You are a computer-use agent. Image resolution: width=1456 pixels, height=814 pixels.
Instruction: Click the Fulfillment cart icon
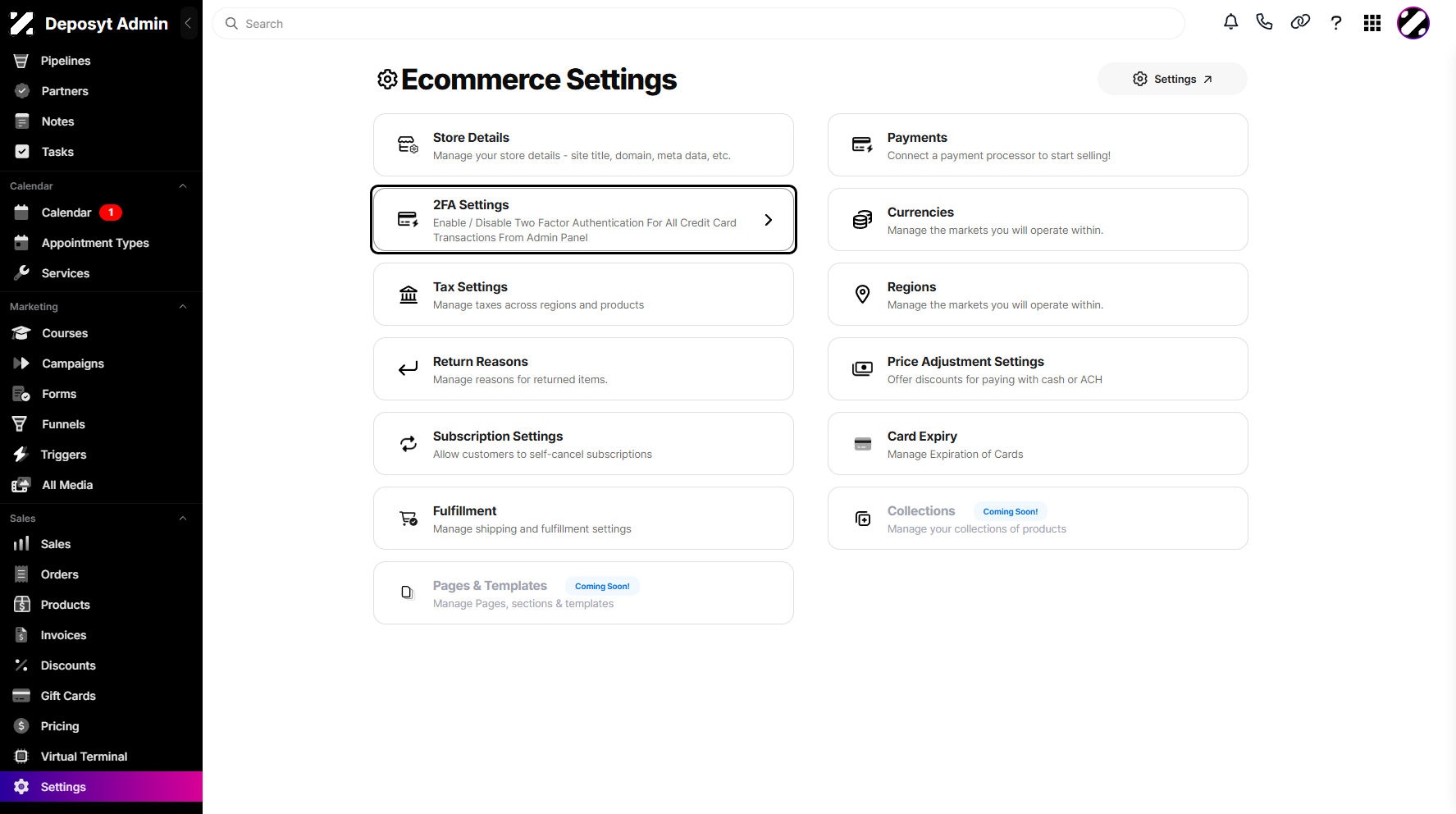click(x=409, y=519)
